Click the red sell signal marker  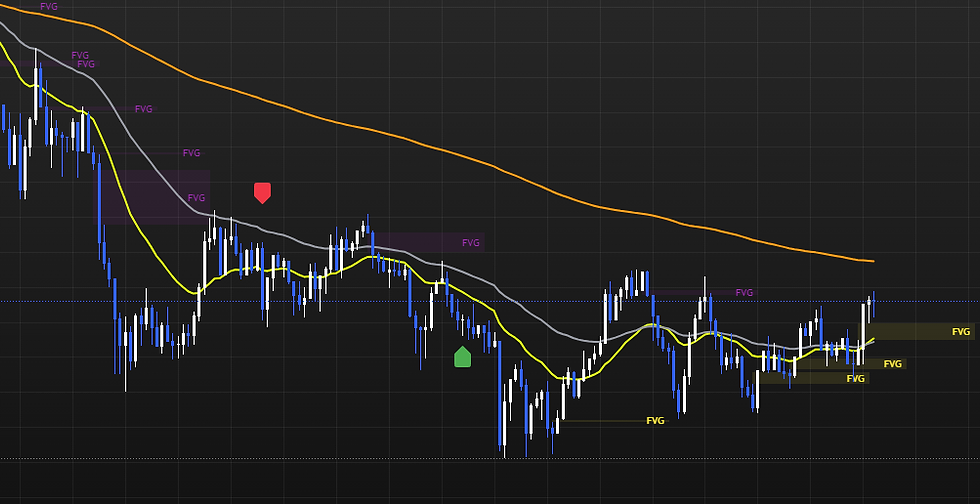pyautogui.click(x=262, y=193)
